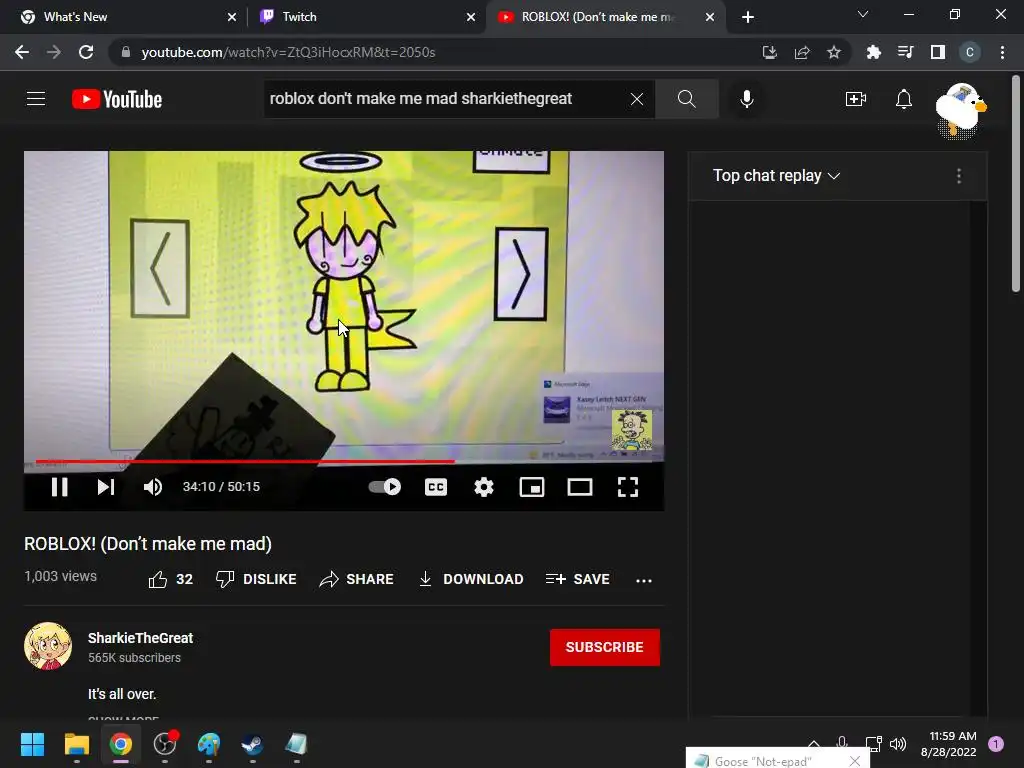This screenshot has height=768, width=1024.
Task: Dislike the video
Action: 256,579
